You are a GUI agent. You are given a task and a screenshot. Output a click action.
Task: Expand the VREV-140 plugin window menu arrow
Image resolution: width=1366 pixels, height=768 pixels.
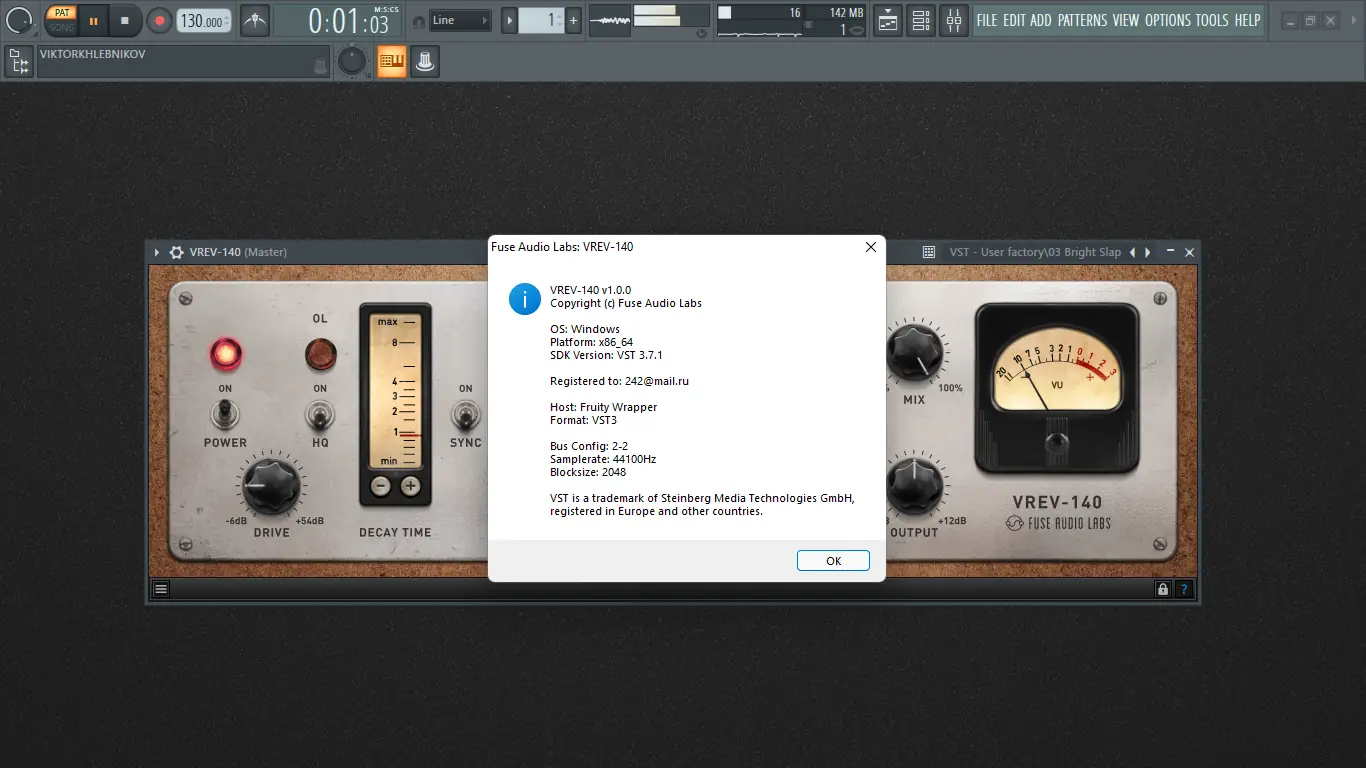coord(157,252)
